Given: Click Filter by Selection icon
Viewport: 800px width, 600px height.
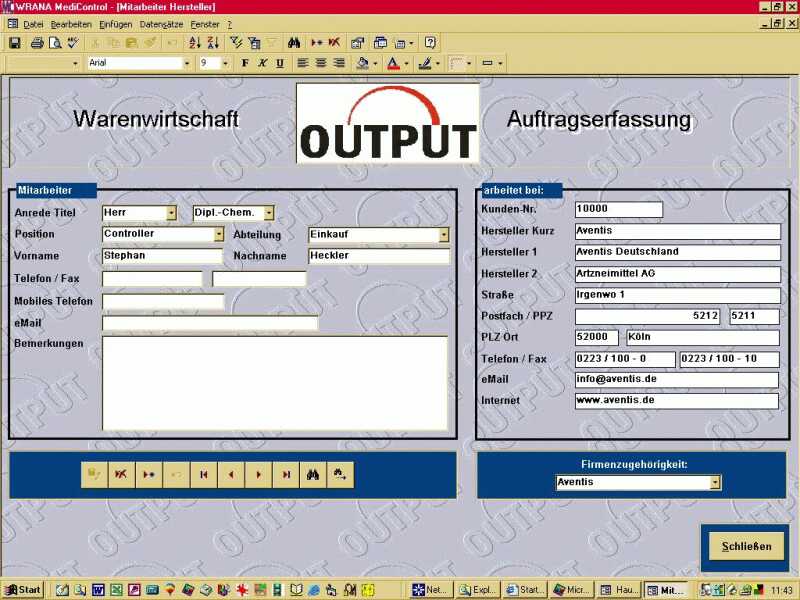Looking at the screenshot, I should (x=236, y=43).
